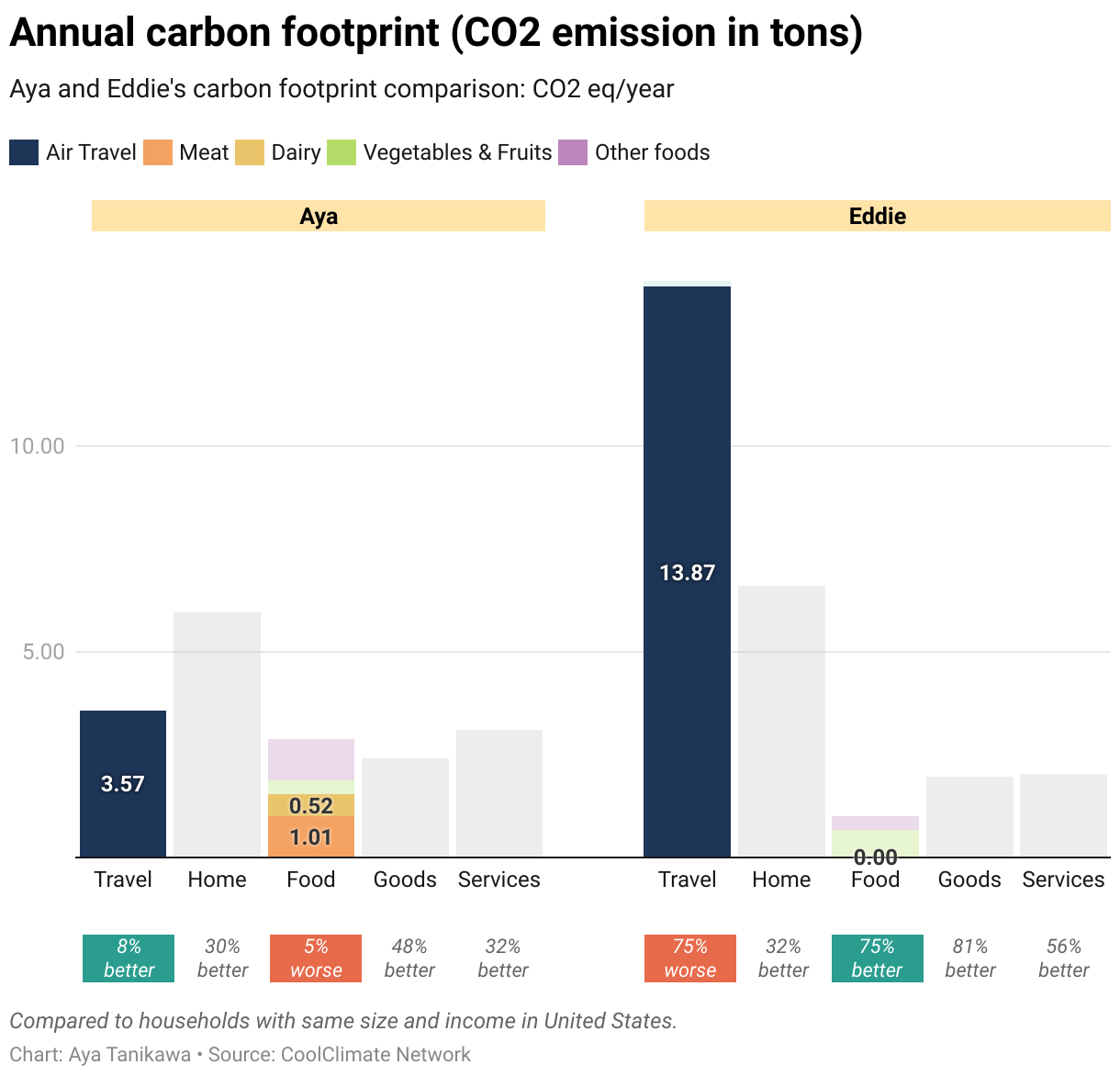This screenshot has width=1120, height=1076.
Task: Click Aya's Dairy segment labeled 0.52
Action: [x=311, y=805]
